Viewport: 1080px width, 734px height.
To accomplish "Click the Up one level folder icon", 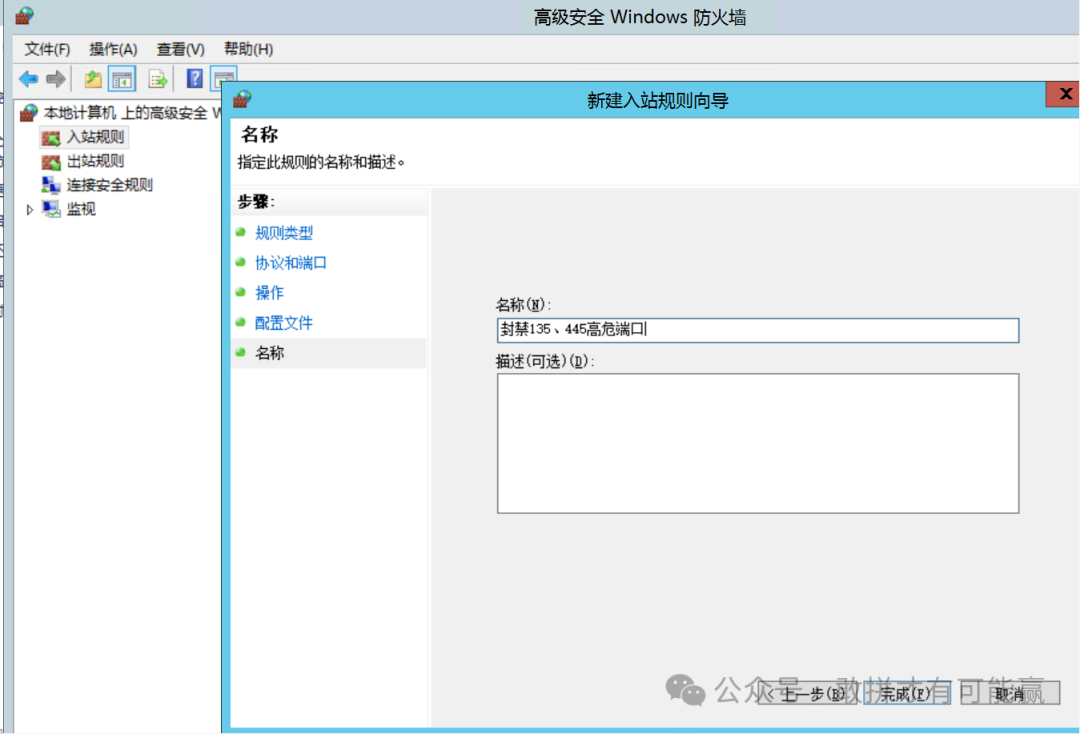I will point(93,79).
